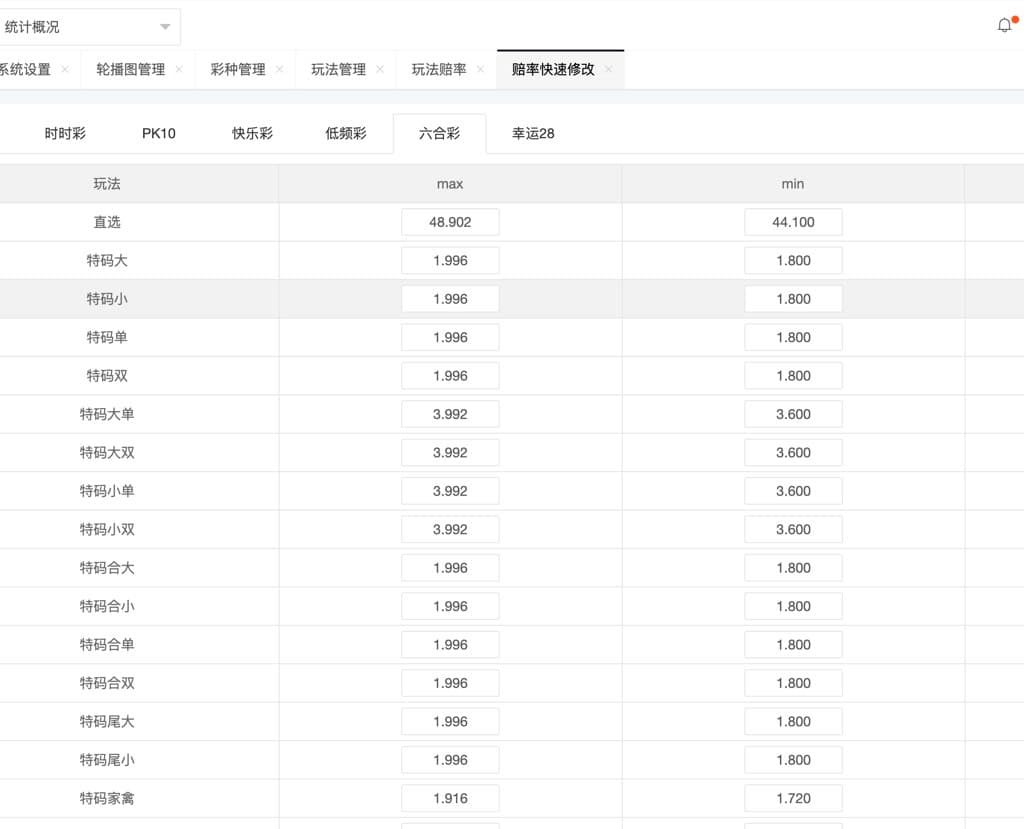Open the 玩法管理 page tab
The width and height of the screenshot is (1024, 829).
click(338, 70)
